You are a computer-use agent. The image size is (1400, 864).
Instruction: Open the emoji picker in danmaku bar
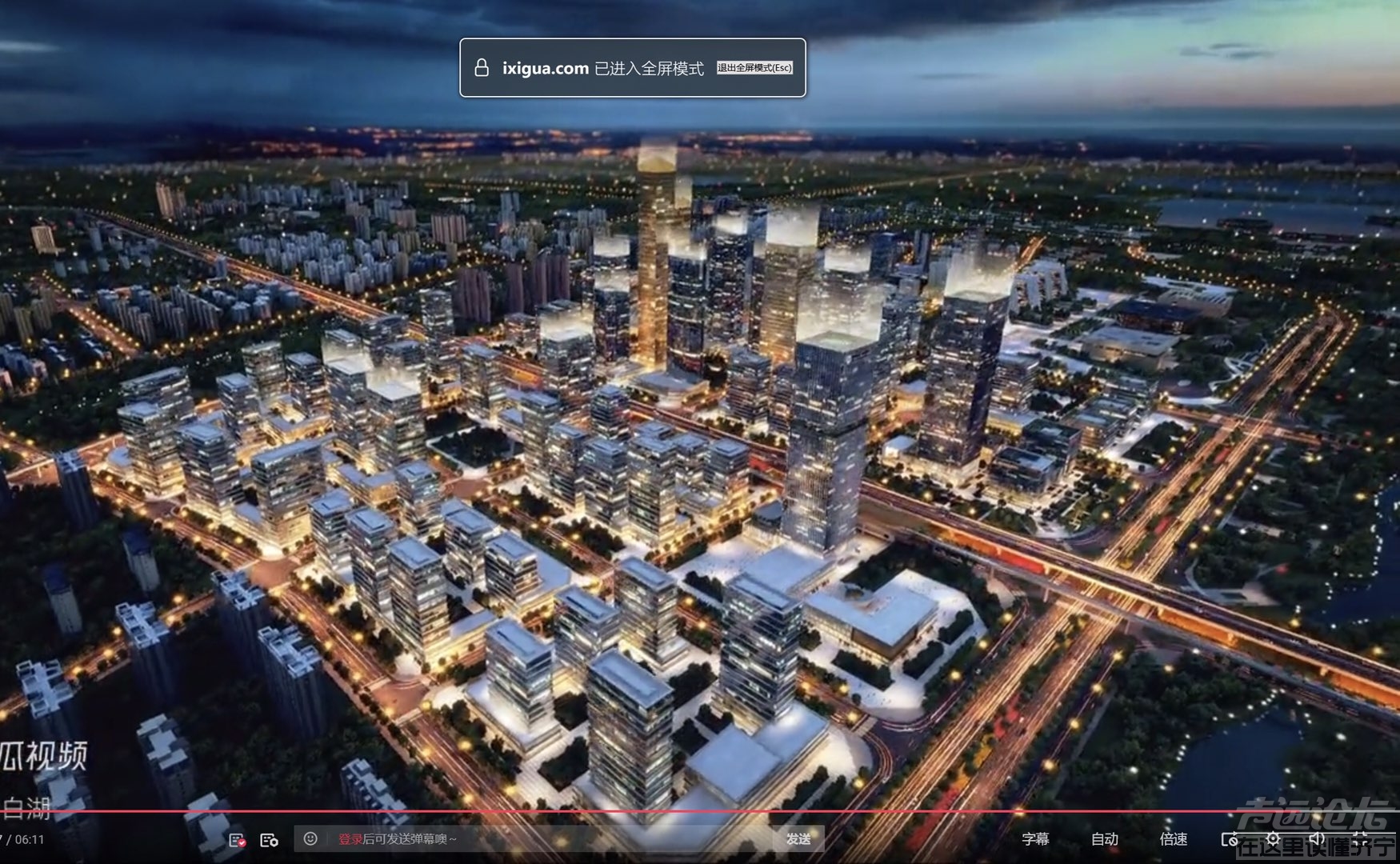click(310, 838)
